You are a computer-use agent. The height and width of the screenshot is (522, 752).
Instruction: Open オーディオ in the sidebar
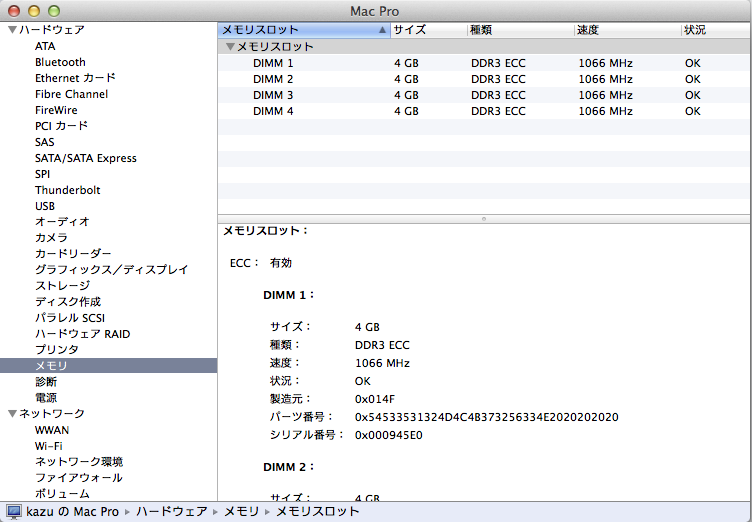[x=62, y=222]
